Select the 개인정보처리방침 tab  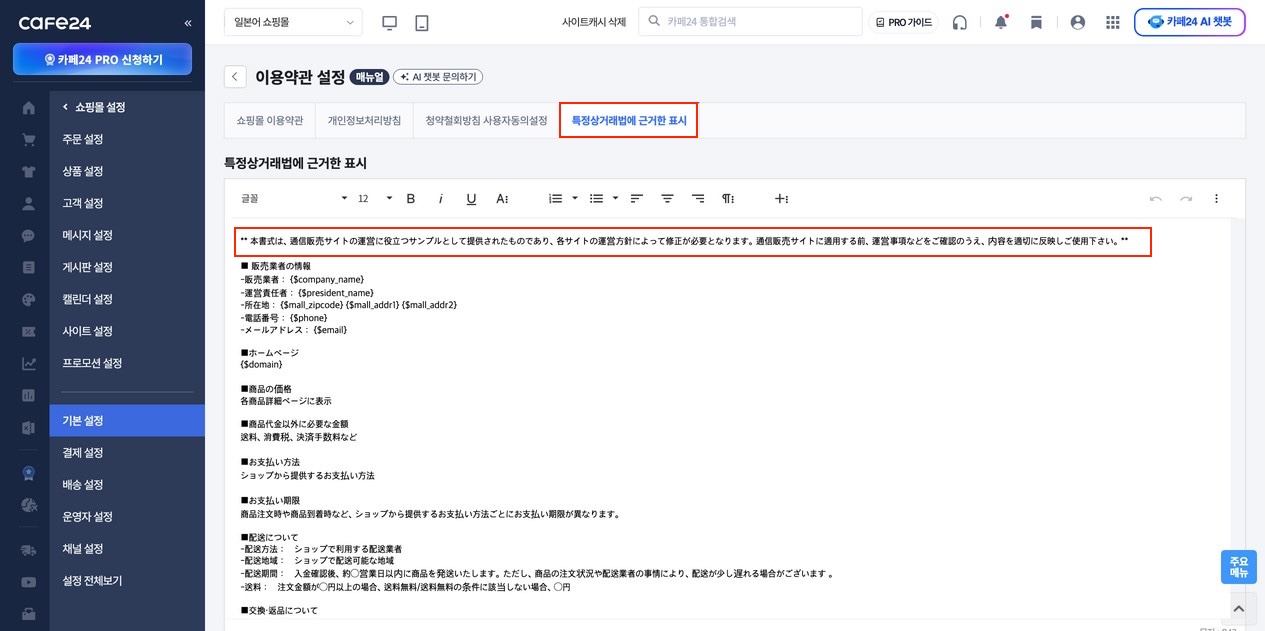coord(365,120)
